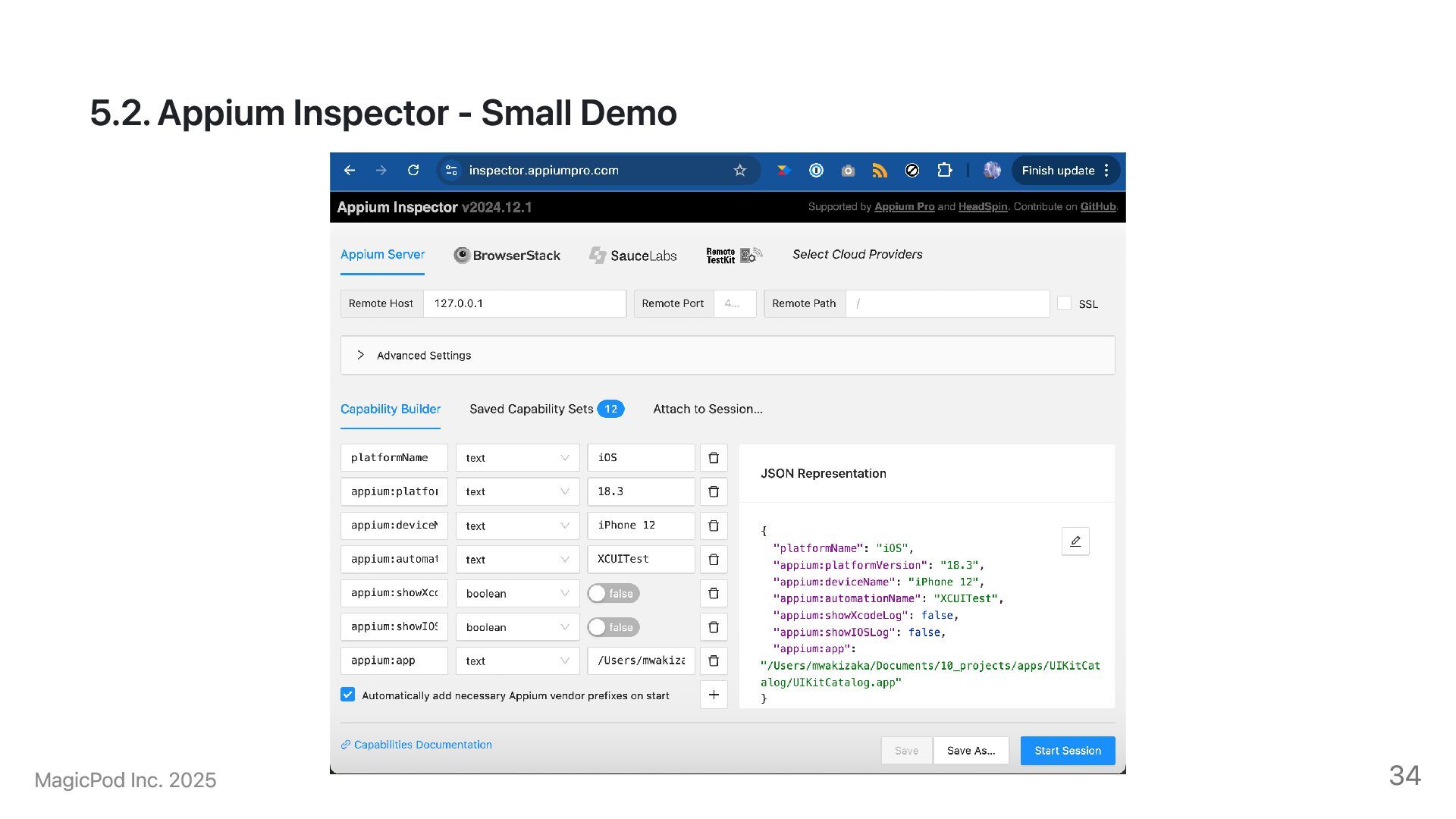Image resolution: width=1456 pixels, height=819 pixels.
Task: Add a new capability with plus button
Action: click(713, 695)
